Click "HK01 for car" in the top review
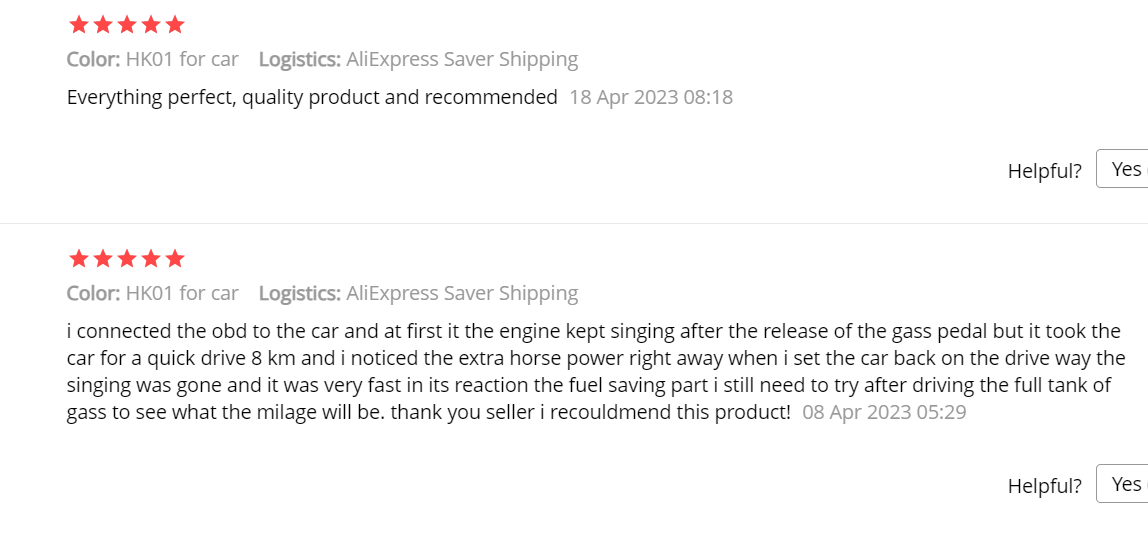This screenshot has width=1148, height=533. (182, 59)
